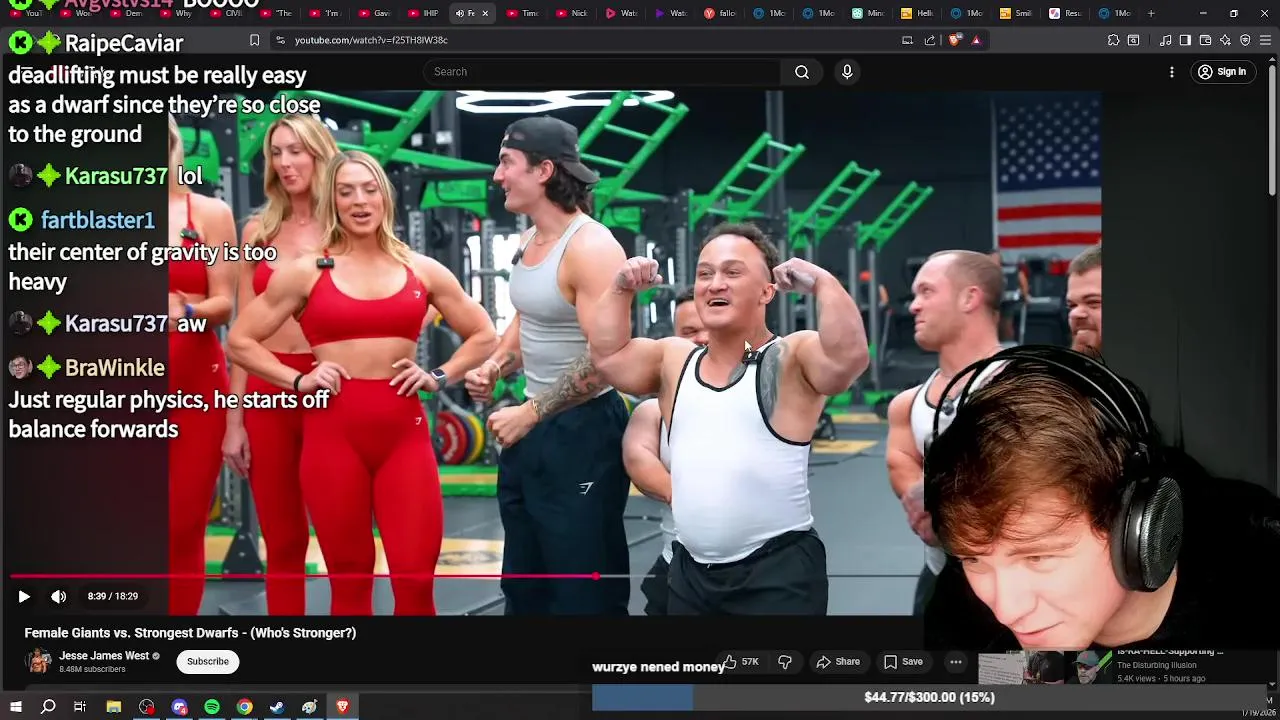
Task: Switch to the 'Hello' tab
Action: 917,13
